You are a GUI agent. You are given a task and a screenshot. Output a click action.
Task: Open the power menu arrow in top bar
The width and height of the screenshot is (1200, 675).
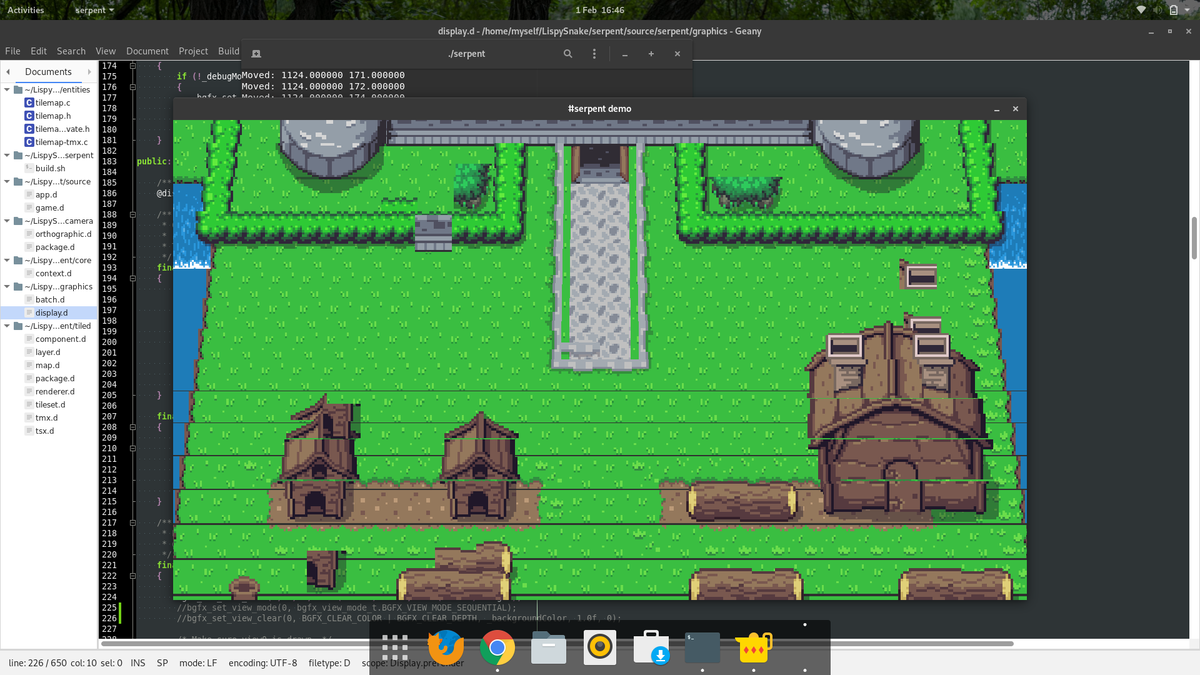(x=1188, y=9)
